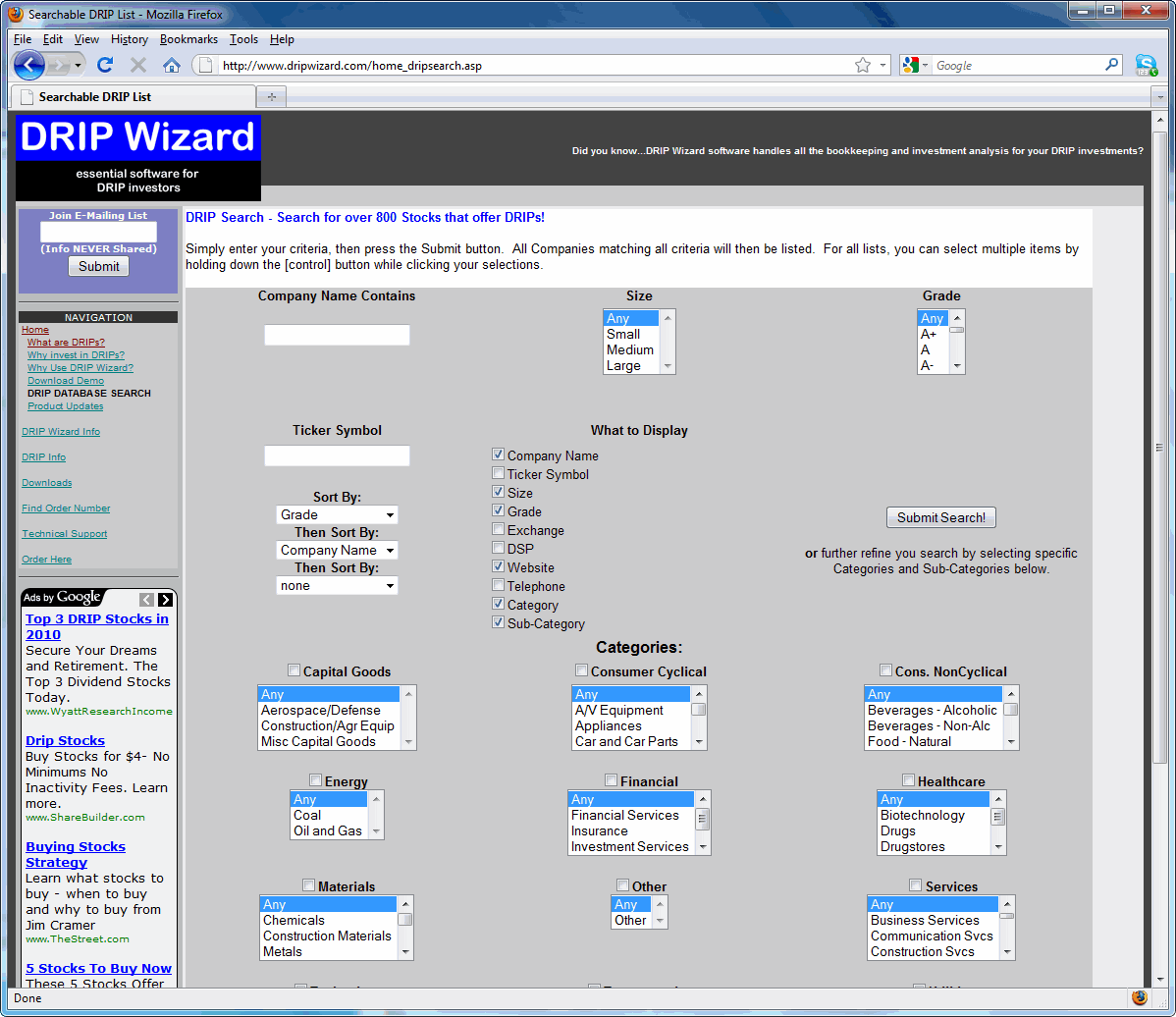This screenshot has height=1017, width=1176.
Task: Expand the Then Sort By Company Name dropdown
Action: pyautogui.click(x=337, y=551)
